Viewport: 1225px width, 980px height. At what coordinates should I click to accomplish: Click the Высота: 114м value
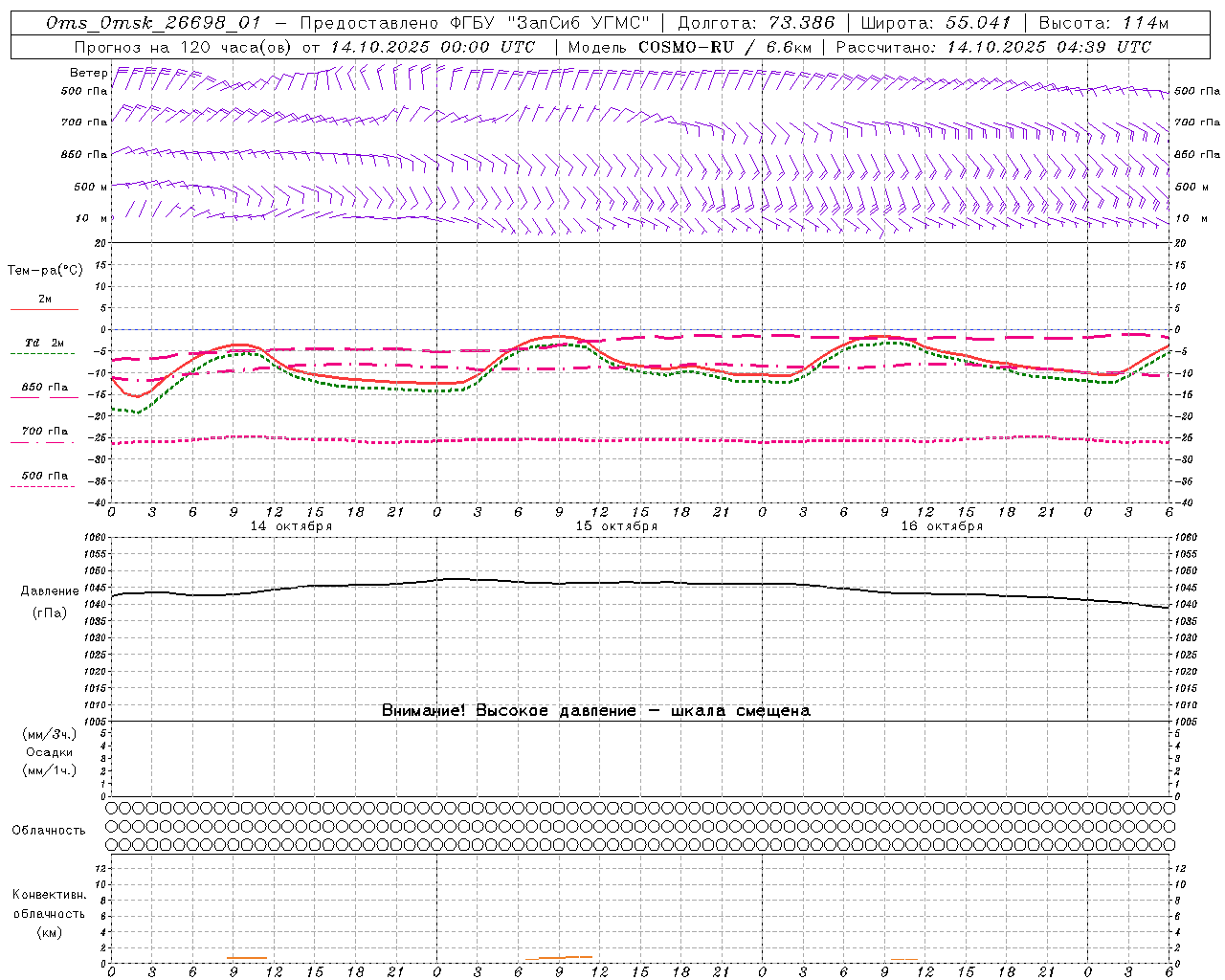point(1103,23)
